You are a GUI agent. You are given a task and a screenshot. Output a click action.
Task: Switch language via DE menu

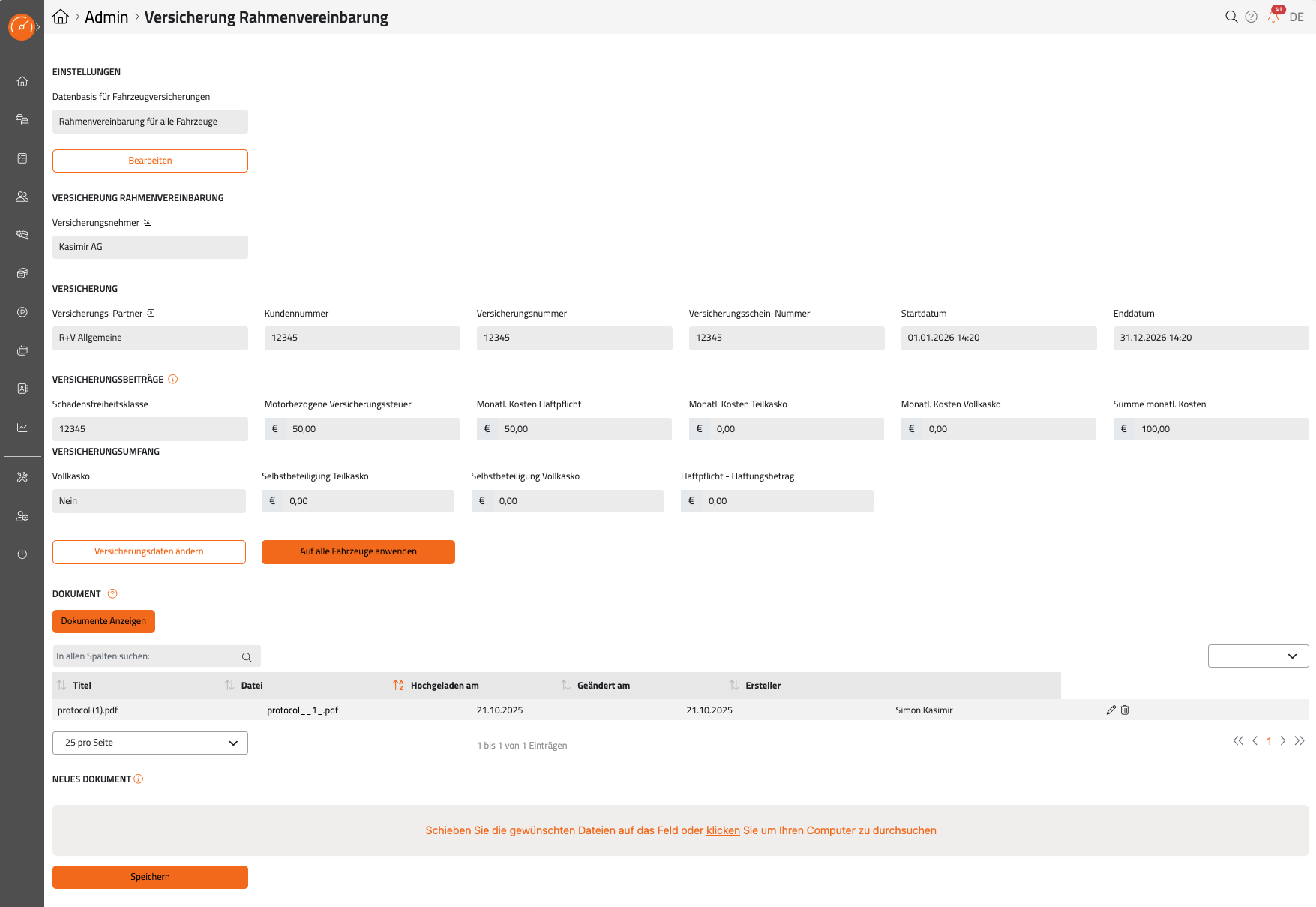(1297, 17)
